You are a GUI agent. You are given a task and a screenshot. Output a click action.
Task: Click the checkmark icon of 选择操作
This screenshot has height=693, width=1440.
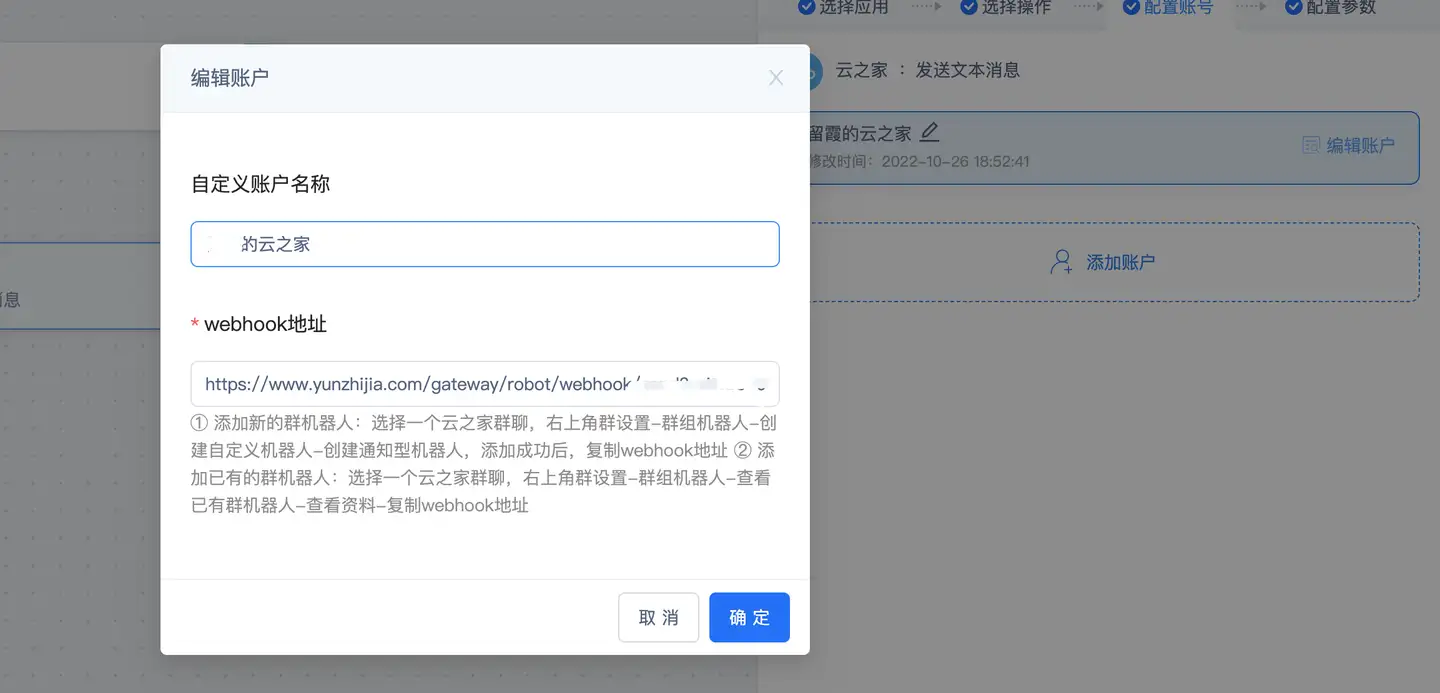968,7
